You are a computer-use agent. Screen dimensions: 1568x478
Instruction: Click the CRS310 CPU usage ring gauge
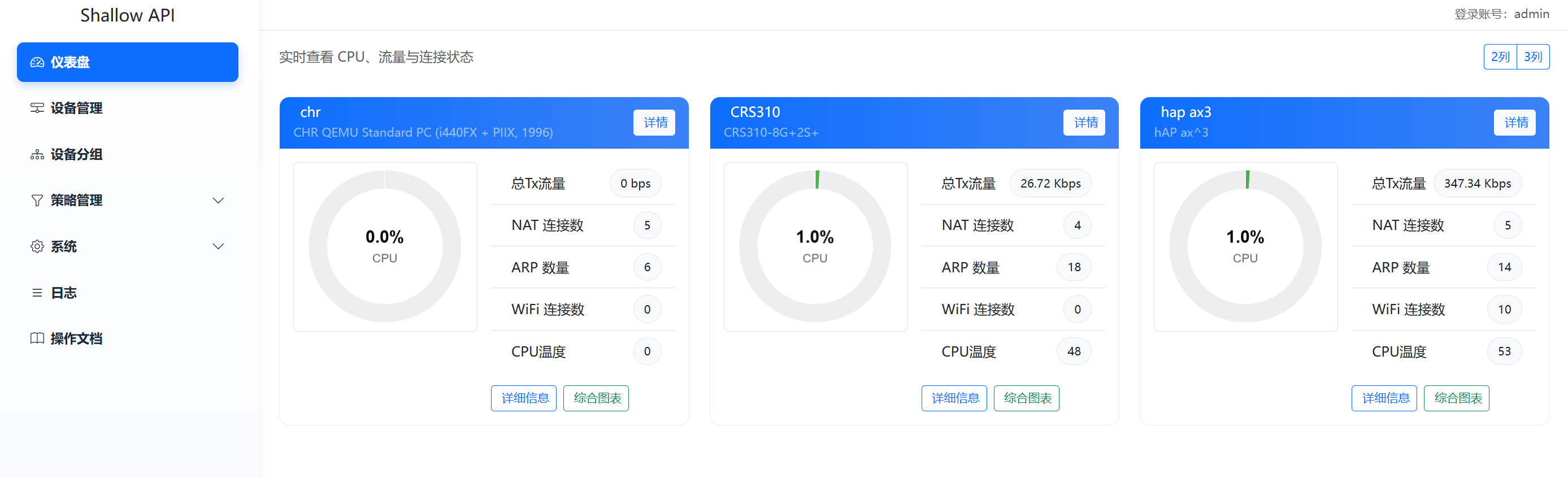pyautogui.click(x=814, y=246)
